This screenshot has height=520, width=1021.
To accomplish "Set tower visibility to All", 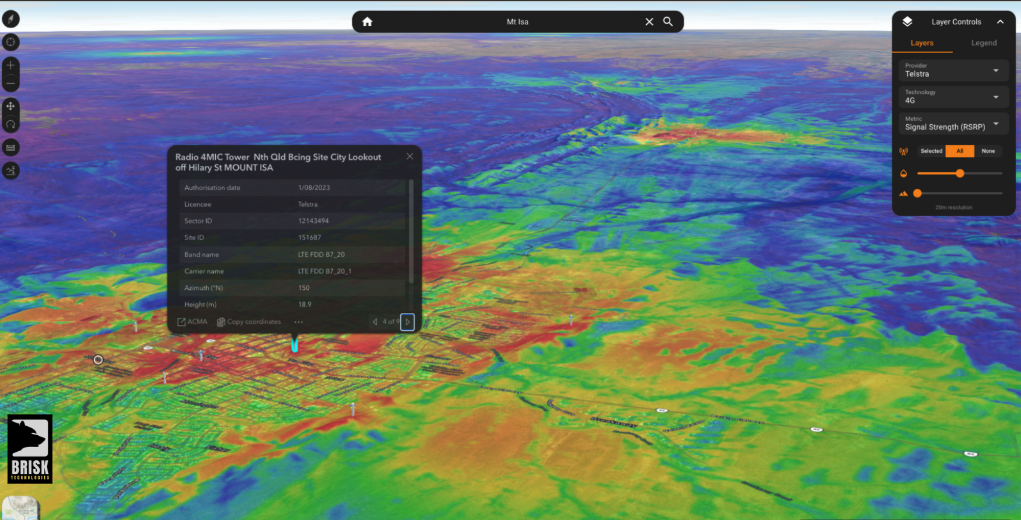I will [960, 151].
